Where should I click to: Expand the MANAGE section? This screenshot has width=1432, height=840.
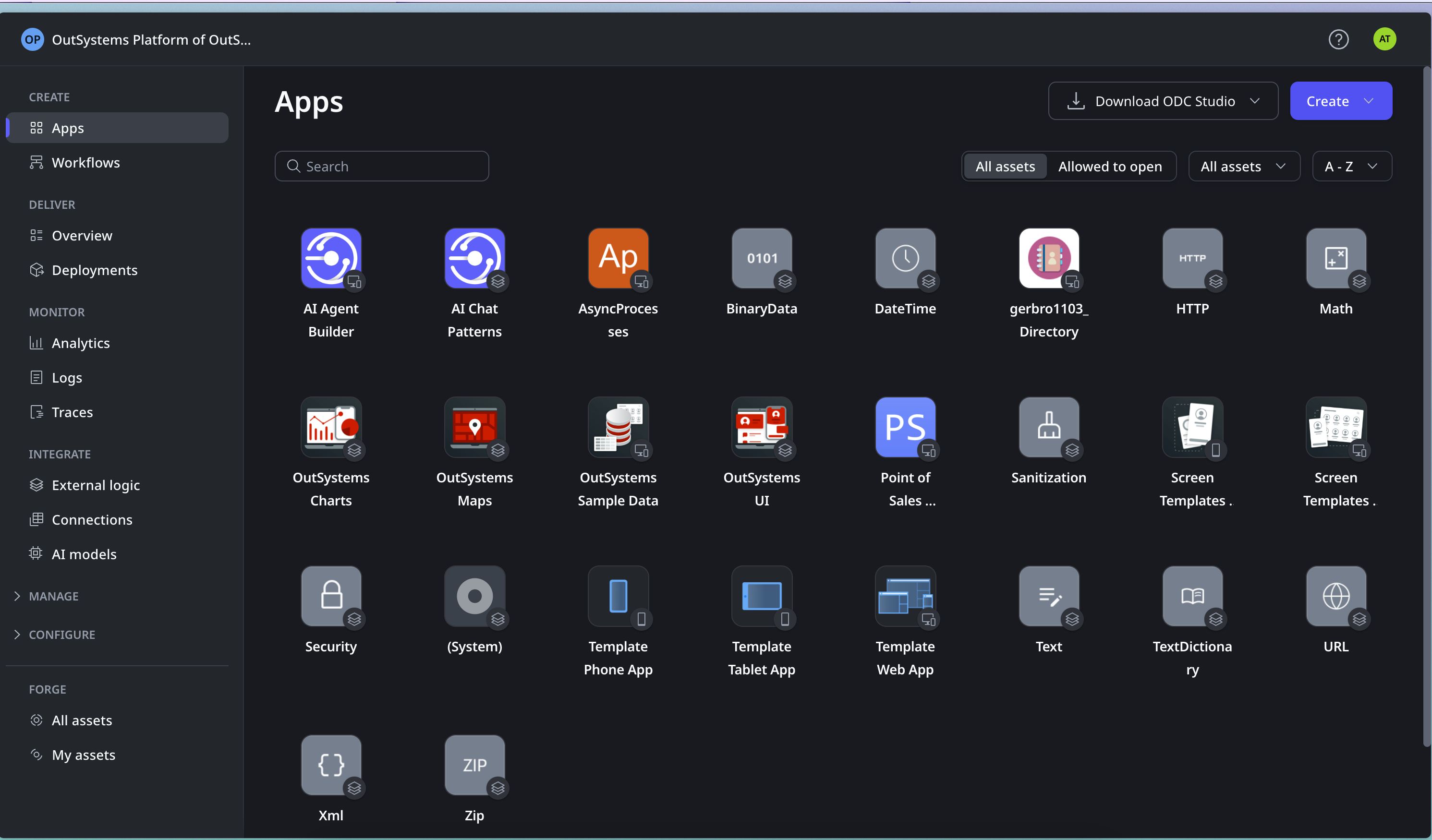(47, 596)
